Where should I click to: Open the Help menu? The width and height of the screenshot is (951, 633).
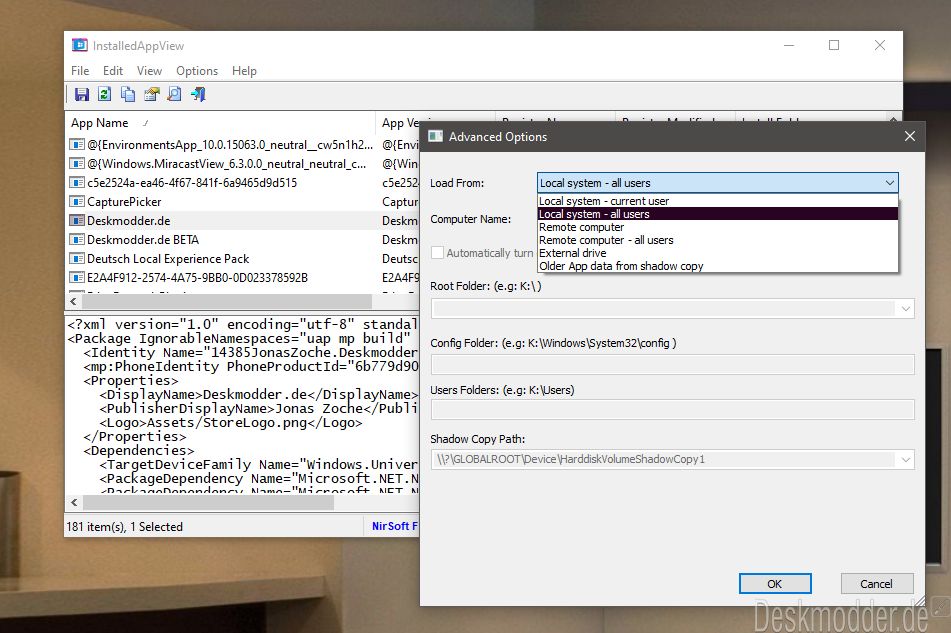[x=244, y=71]
